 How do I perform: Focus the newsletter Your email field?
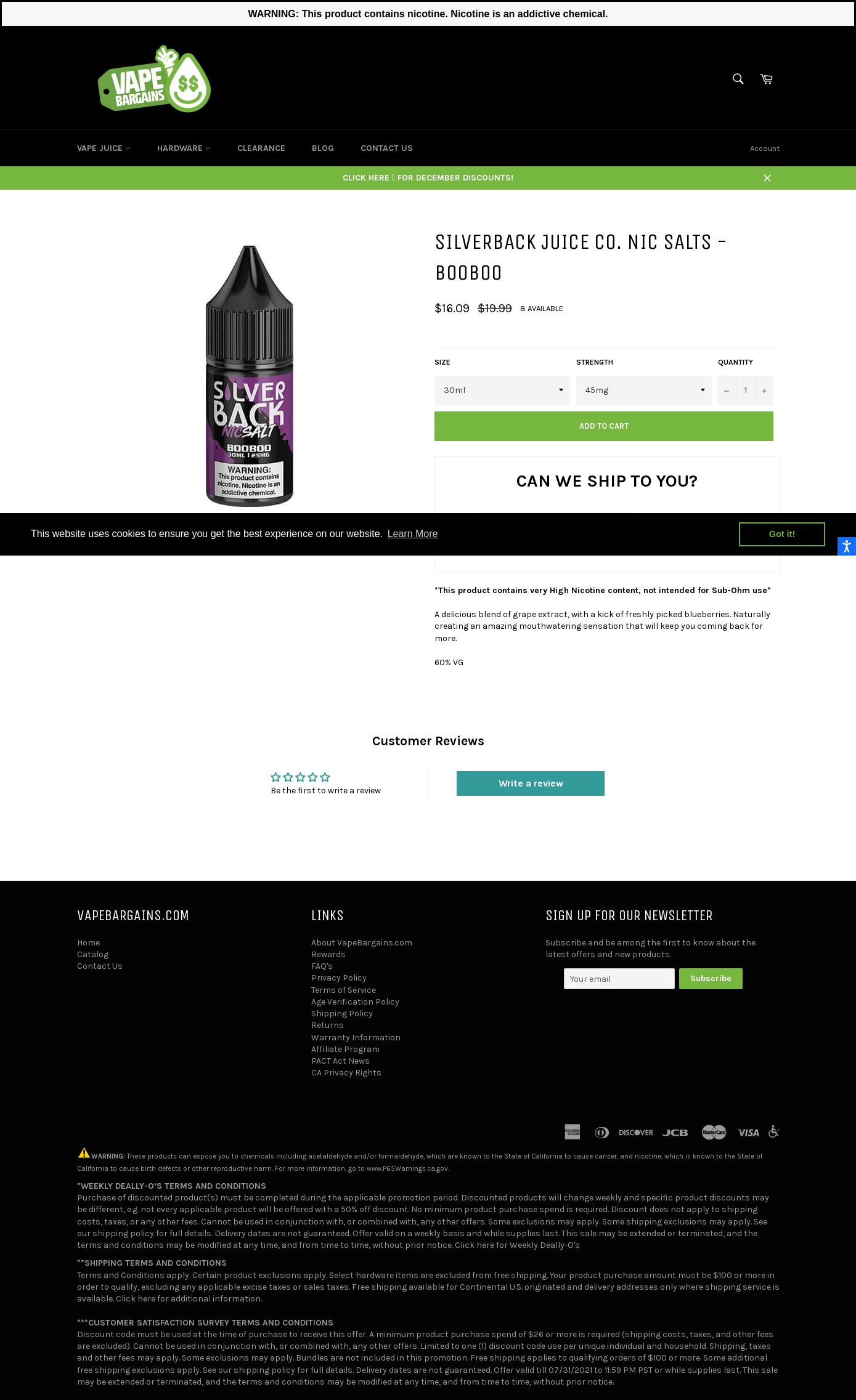coord(619,979)
